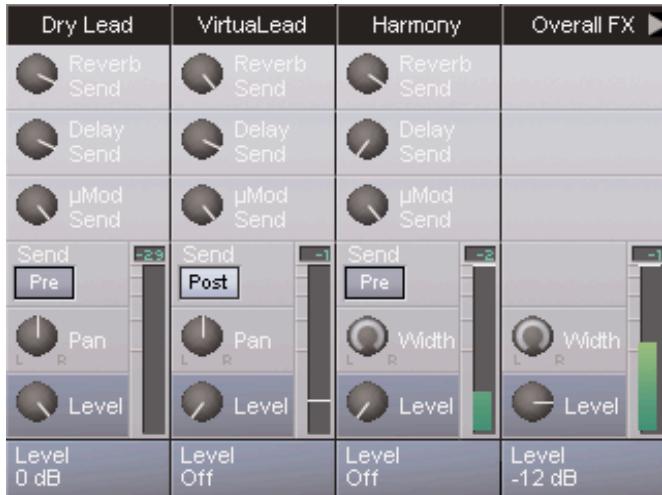Click VirtuaLead 'Level Off' readout
This screenshot has height=495, width=662.
(253, 468)
